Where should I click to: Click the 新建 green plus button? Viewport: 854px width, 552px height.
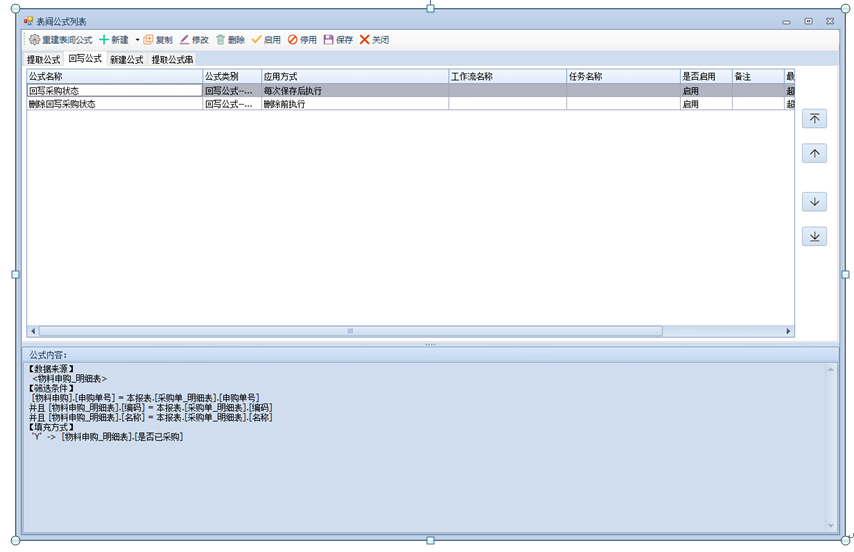coord(104,40)
